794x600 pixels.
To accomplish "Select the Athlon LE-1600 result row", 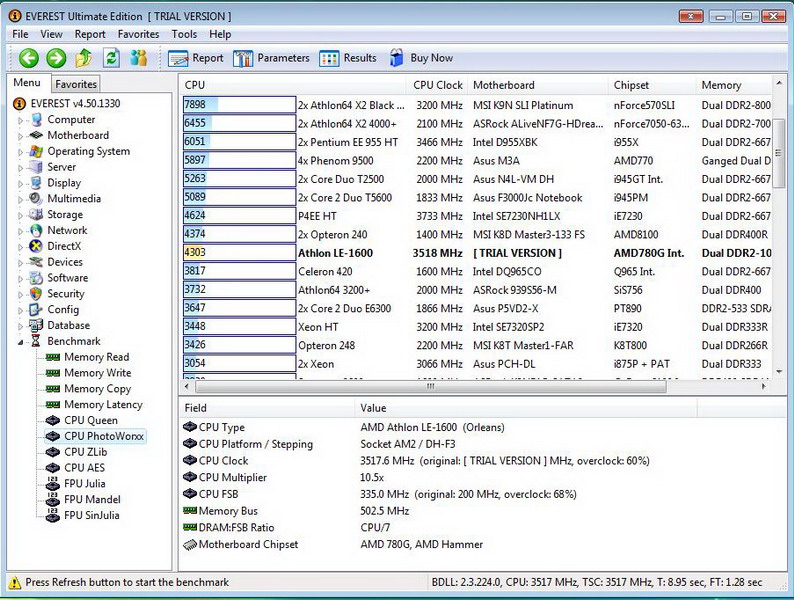I will point(335,253).
